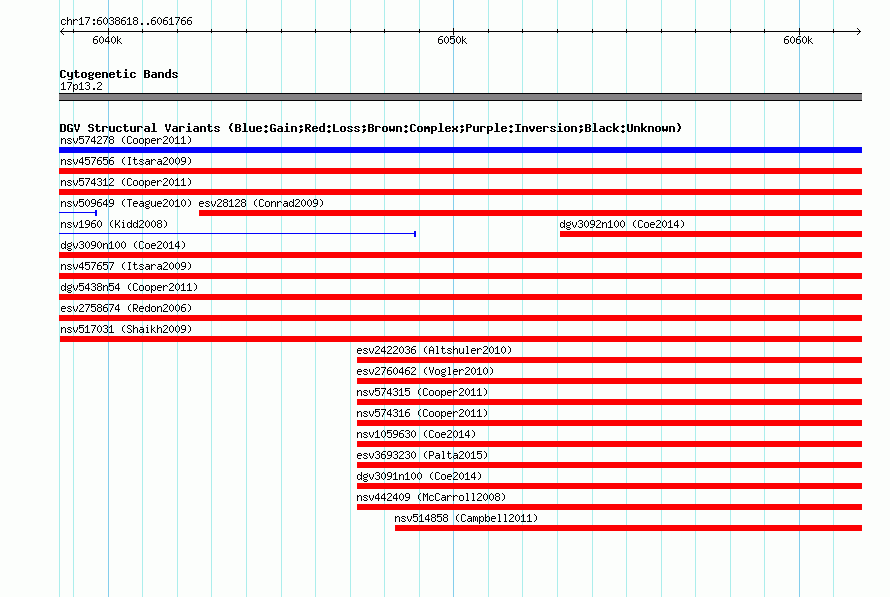This screenshot has height=597, width=890.
Task: Click the esv2422036 (Altshuler2010) label
Action: [x=434, y=350]
